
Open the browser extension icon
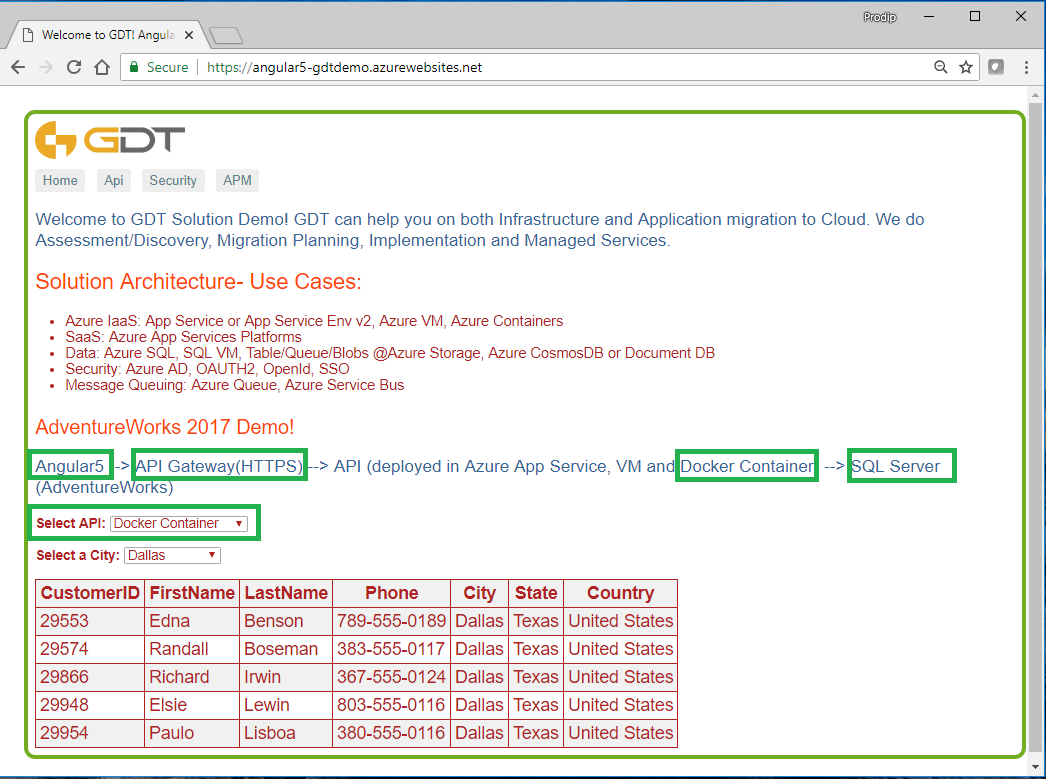(996, 67)
